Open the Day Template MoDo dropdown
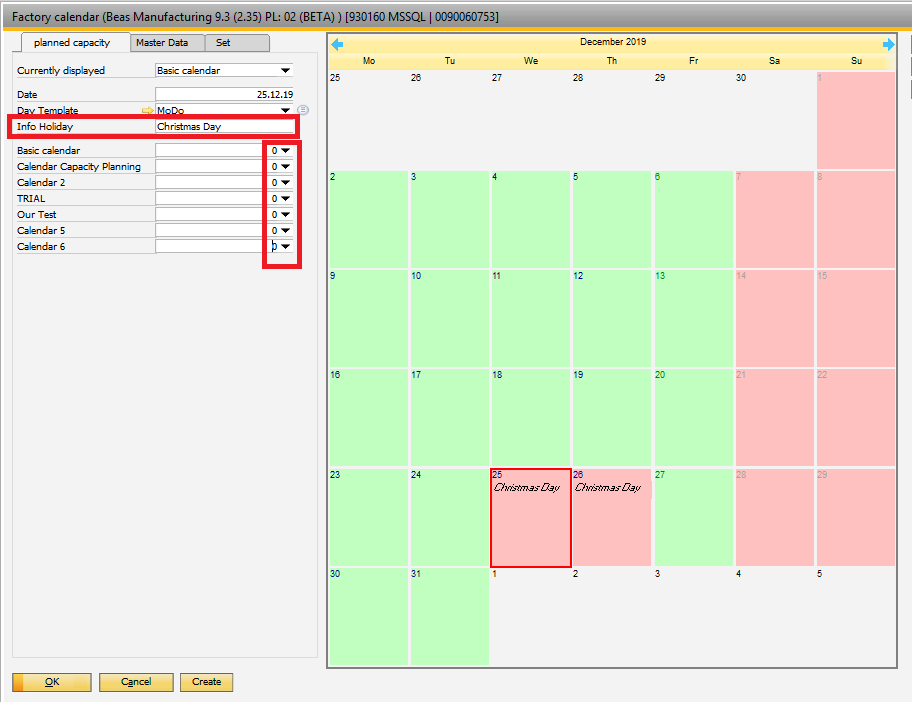Image resolution: width=912 pixels, height=702 pixels. pyautogui.click(x=285, y=110)
